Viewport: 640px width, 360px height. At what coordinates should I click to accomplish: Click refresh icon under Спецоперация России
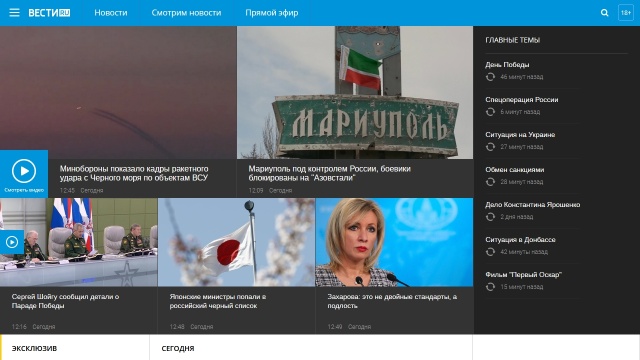(490, 112)
